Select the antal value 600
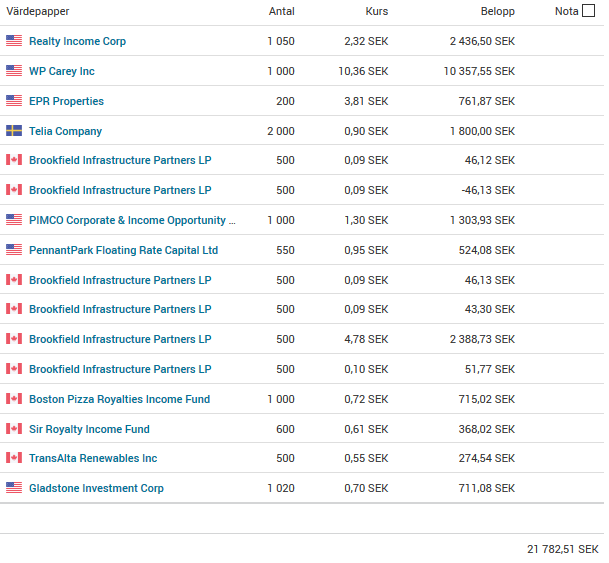Screen dimensions: 609x563 pos(285,429)
